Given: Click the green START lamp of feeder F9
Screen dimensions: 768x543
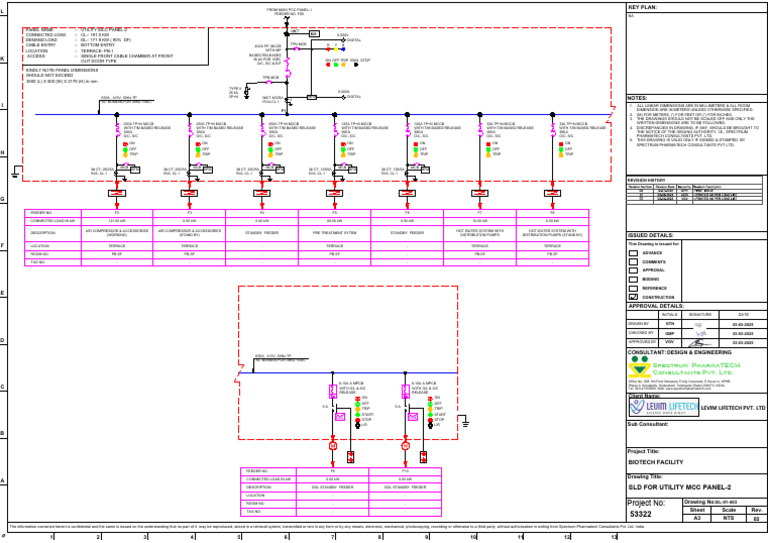Looking at the screenshot, I should point(358,415).
